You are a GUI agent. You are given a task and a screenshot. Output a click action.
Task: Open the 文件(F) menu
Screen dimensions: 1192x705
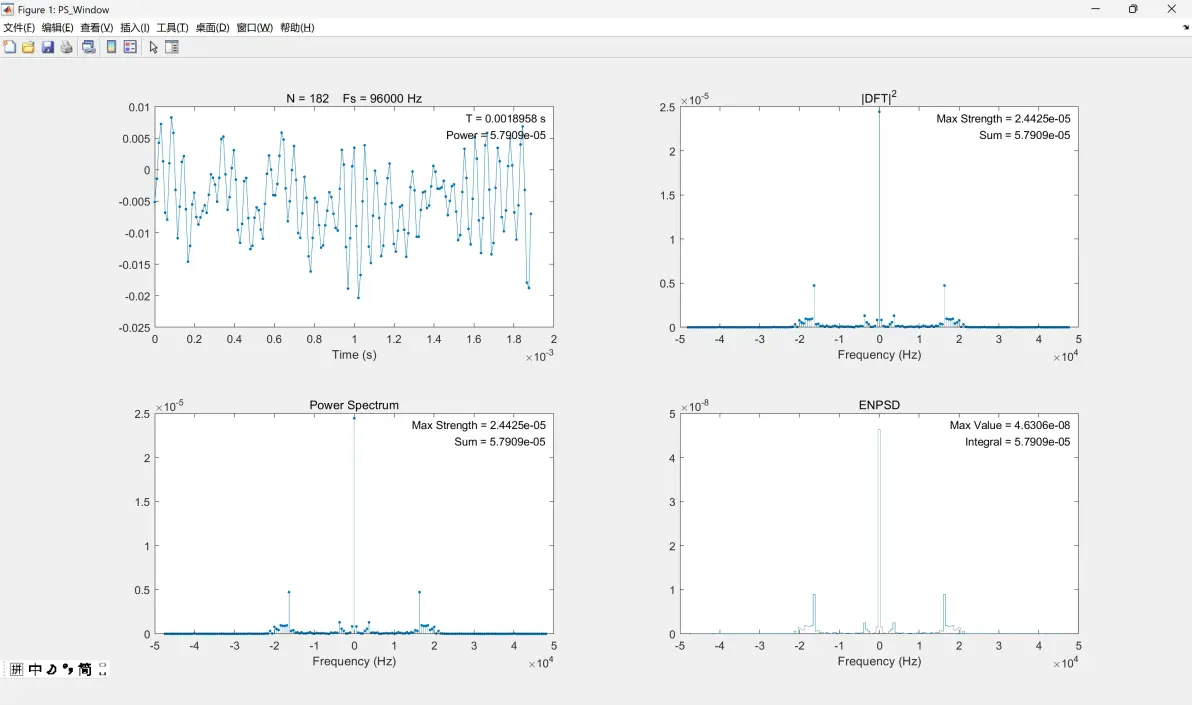(x=19, y=27)
